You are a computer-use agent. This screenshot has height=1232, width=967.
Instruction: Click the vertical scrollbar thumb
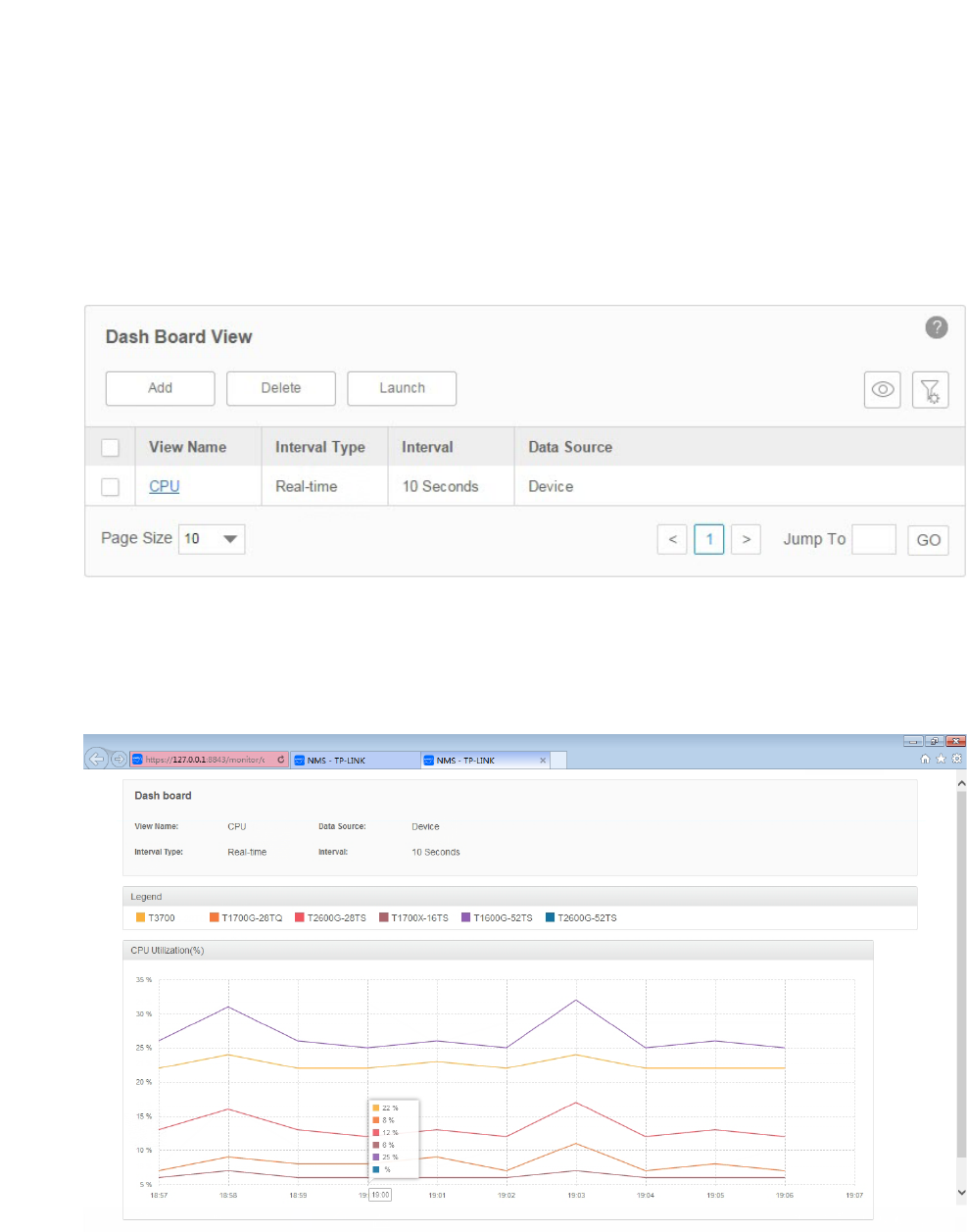click(x=961, y=975)
